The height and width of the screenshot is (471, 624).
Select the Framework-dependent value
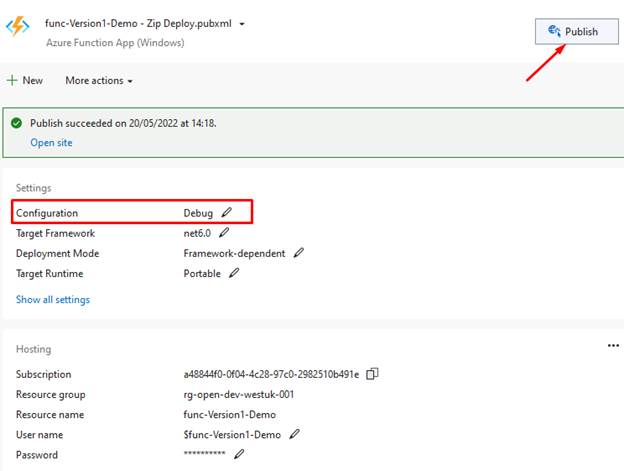tap(234, 253)
